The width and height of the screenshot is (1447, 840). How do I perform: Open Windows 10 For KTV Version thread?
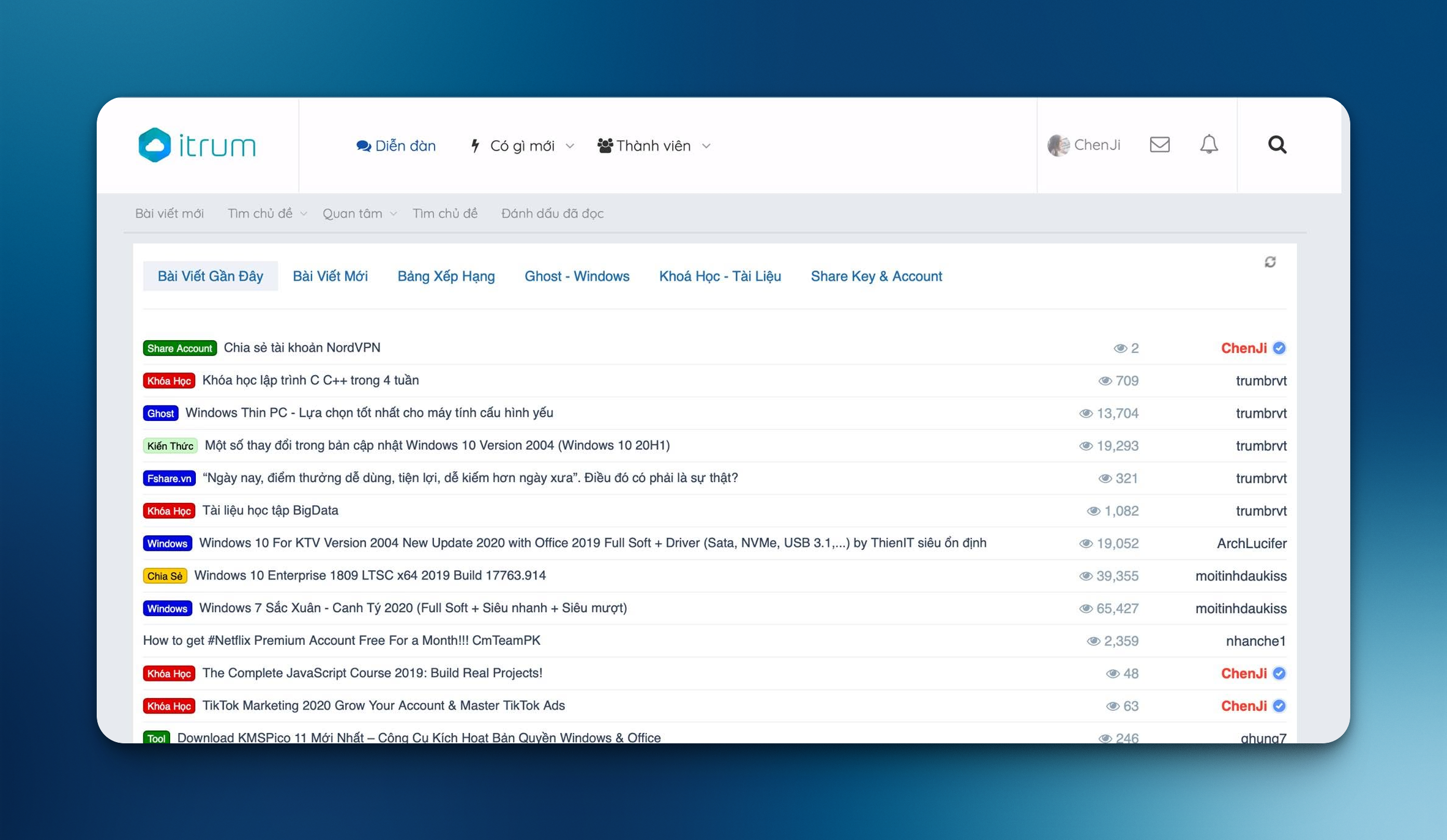593,543
